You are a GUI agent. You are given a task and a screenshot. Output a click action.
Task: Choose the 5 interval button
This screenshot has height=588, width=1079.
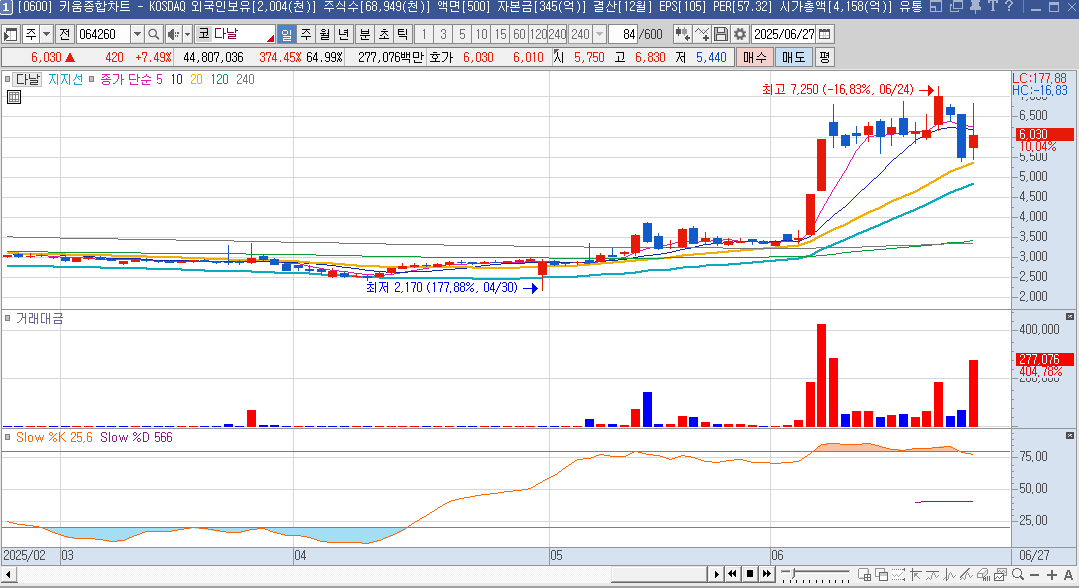[x=462, y=34]
